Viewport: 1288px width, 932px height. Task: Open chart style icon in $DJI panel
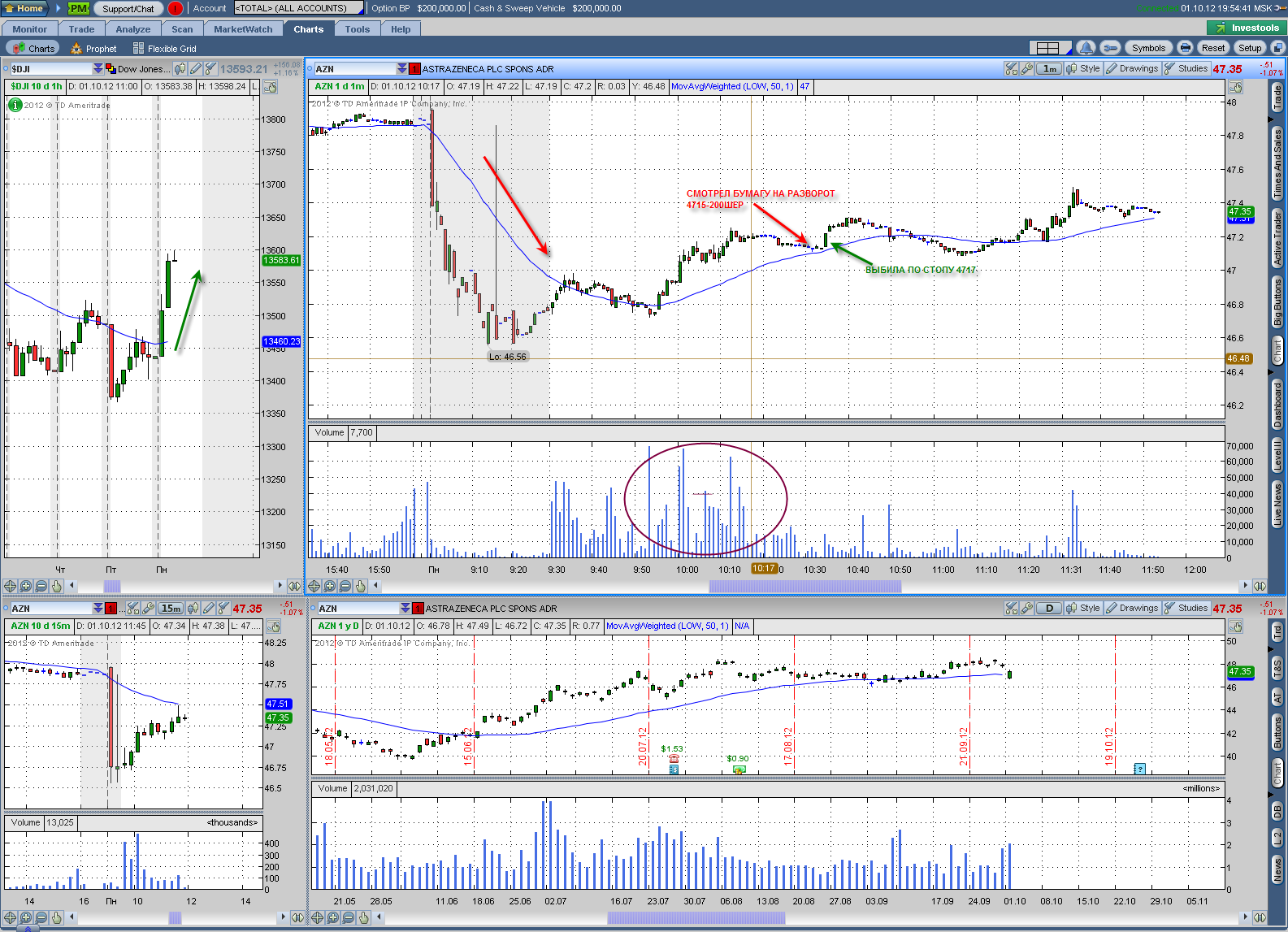tap(180, 69)
